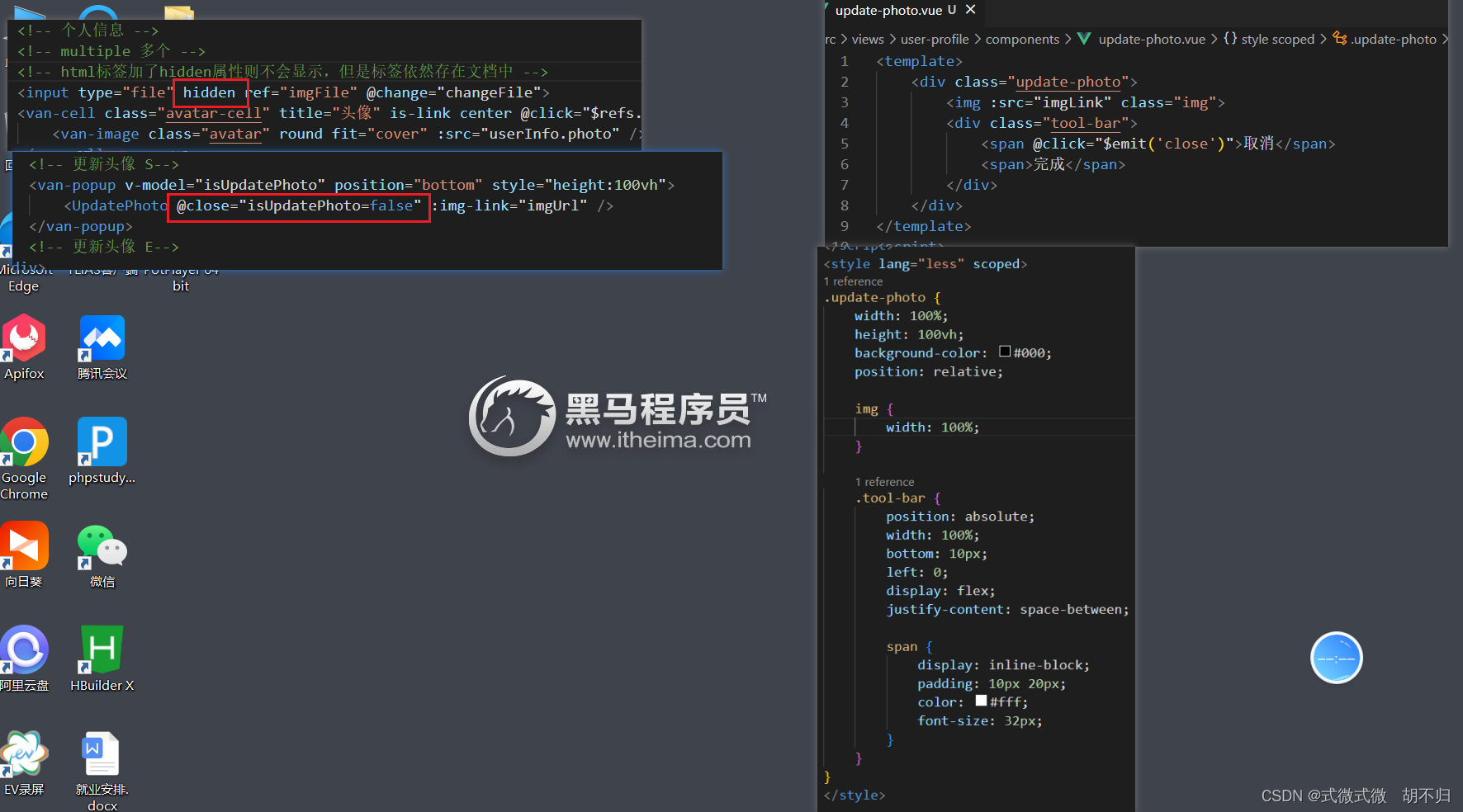This screenshot has height=812, width=1463.
Task: Open the Tencent Meeting (腾讯会议) shortcut
Action: pyautogui.click(x=102, y=347)
